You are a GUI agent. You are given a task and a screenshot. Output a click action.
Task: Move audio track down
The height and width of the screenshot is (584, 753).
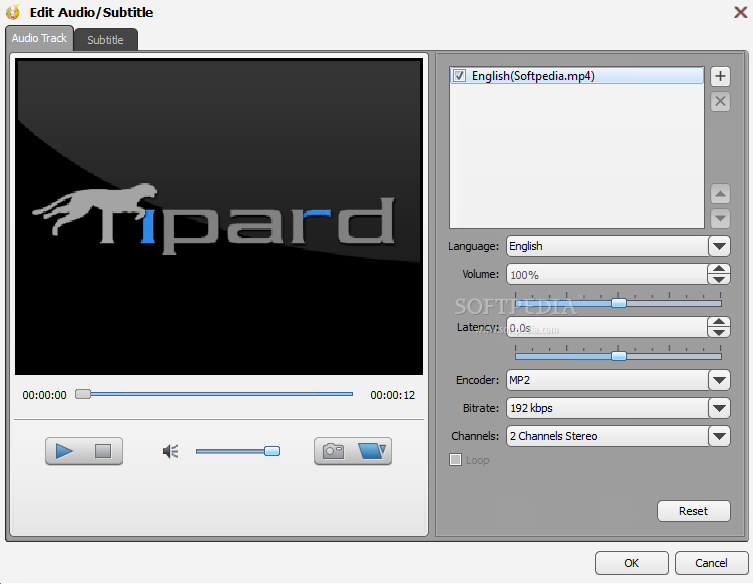click(720, 219)
